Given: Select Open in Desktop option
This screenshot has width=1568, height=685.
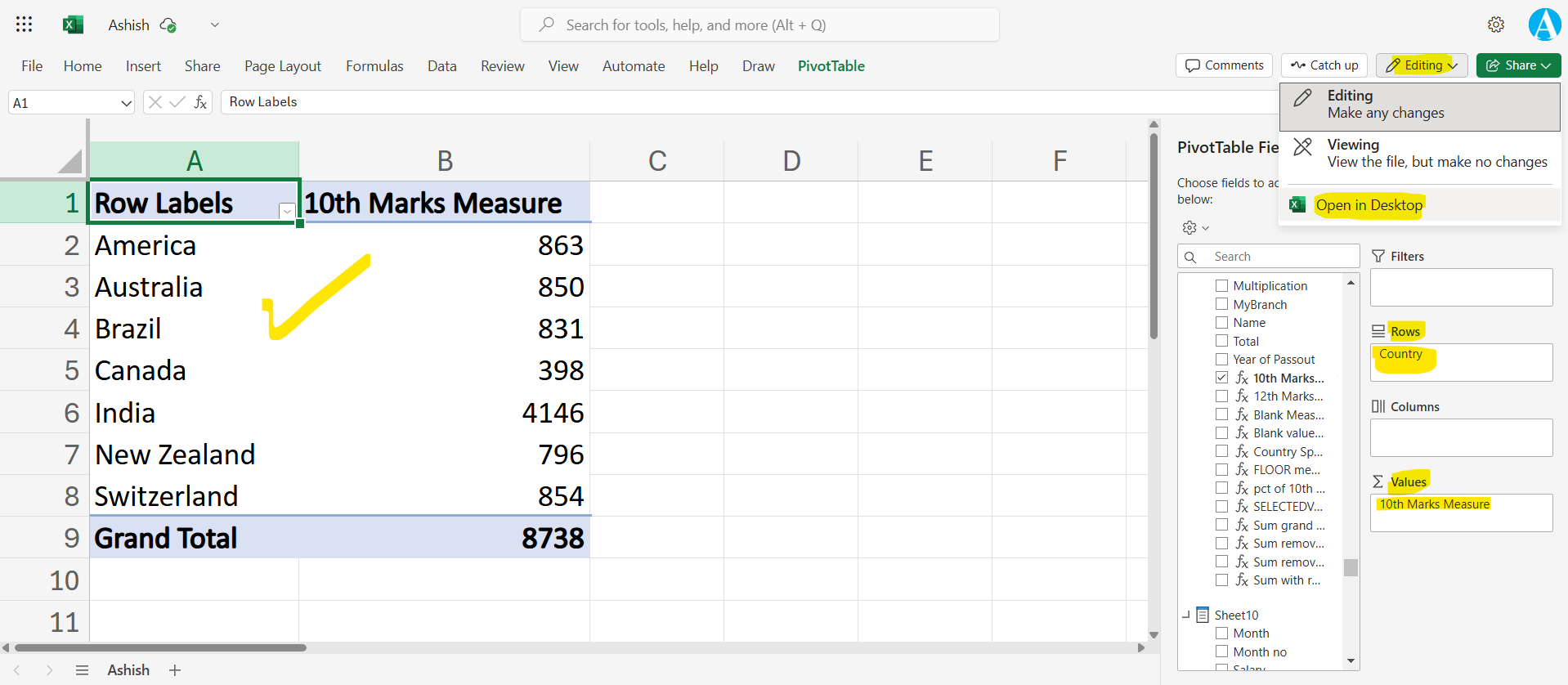Looking at the screenshot, I should point(1369,205).
